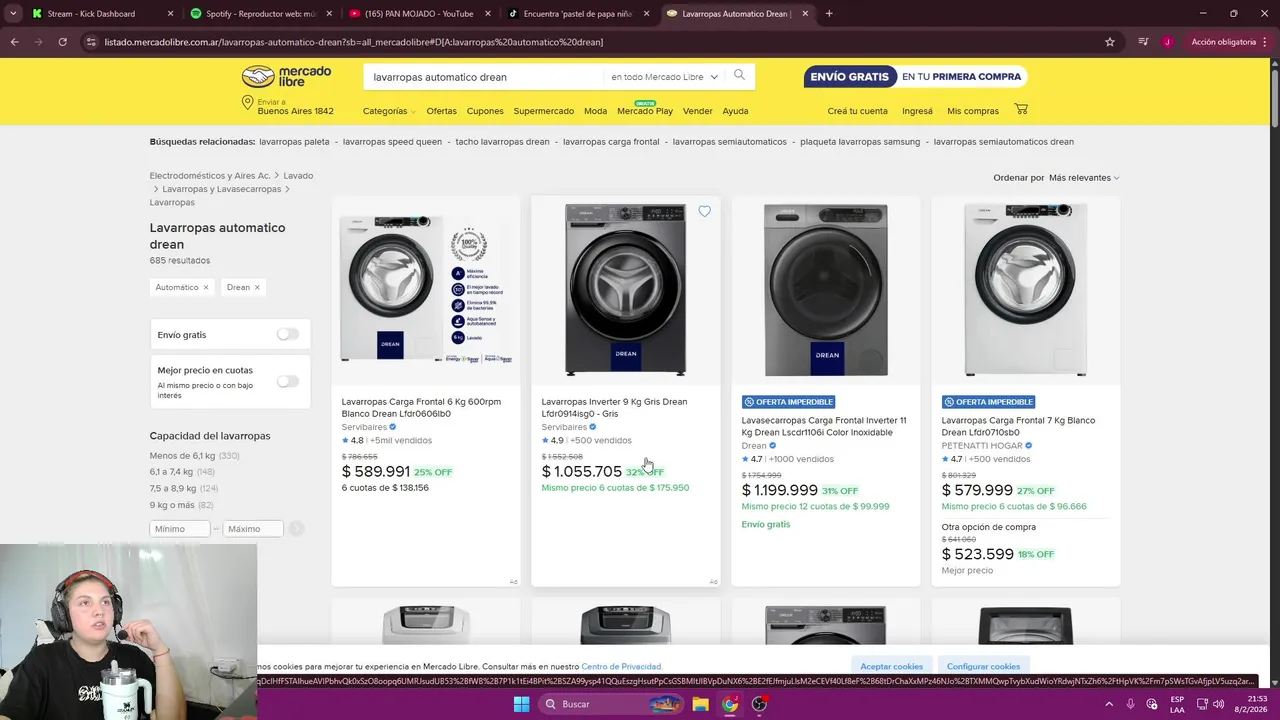Submit the price range filter arrow button
1280x720 pixels.
coord(296,528)
